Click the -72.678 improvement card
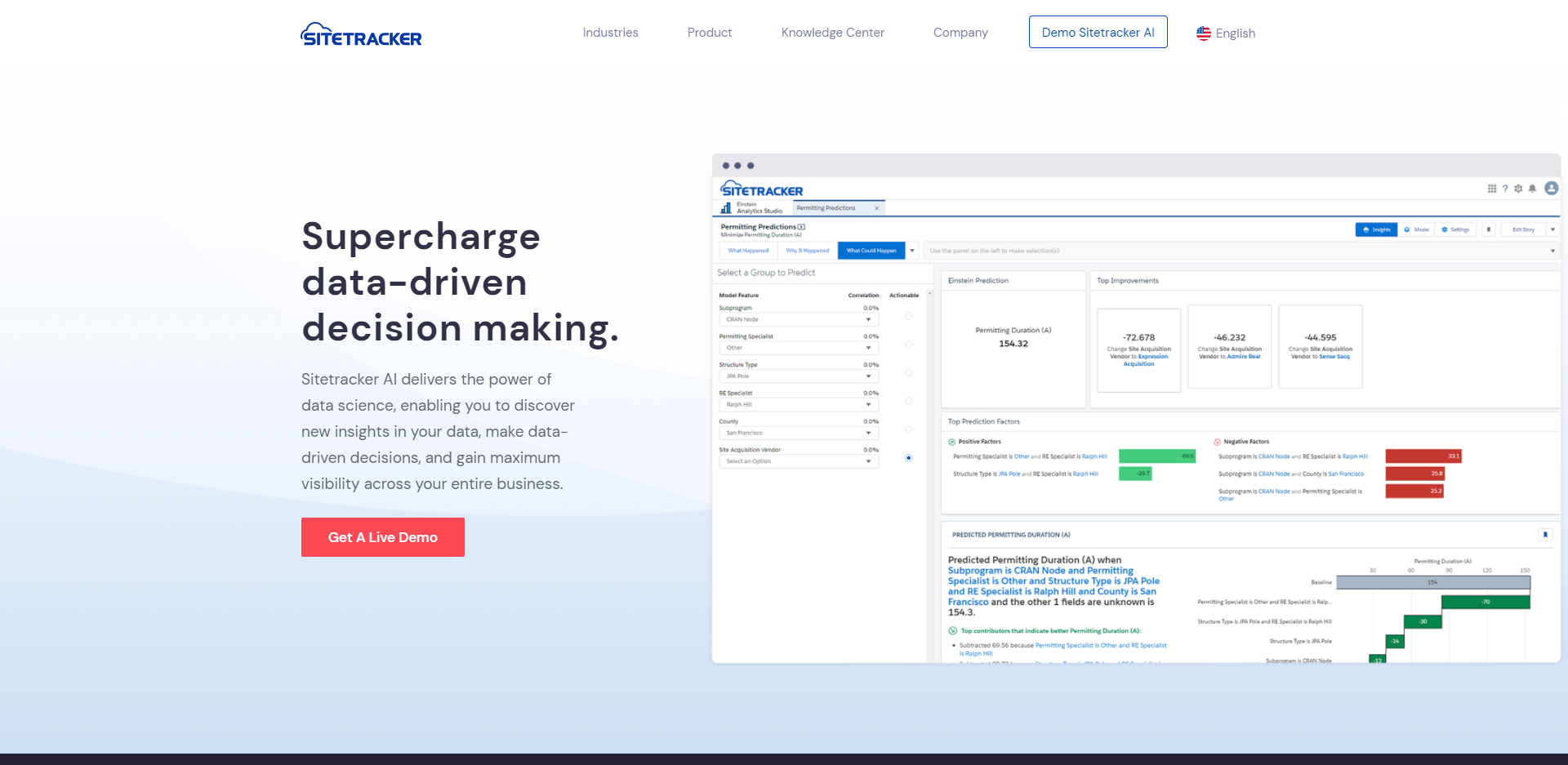 point(1138,350)
